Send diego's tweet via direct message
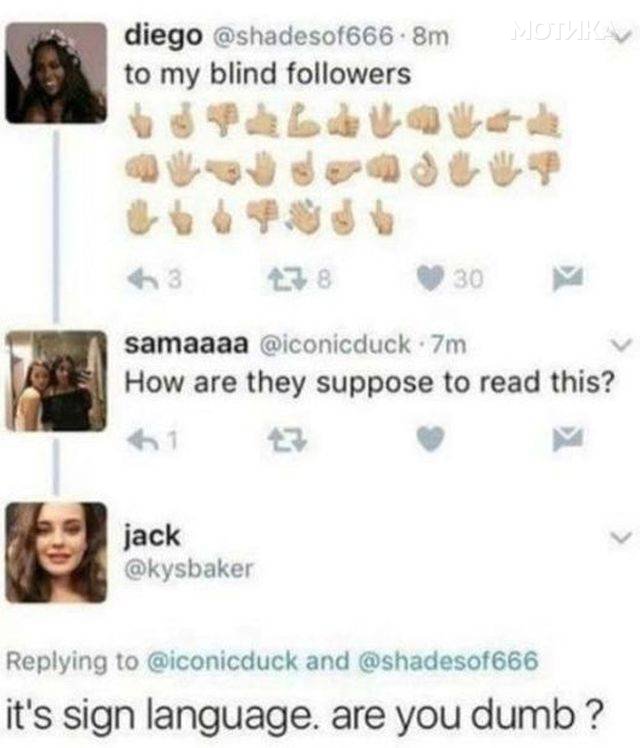 [x=567, y=279]
